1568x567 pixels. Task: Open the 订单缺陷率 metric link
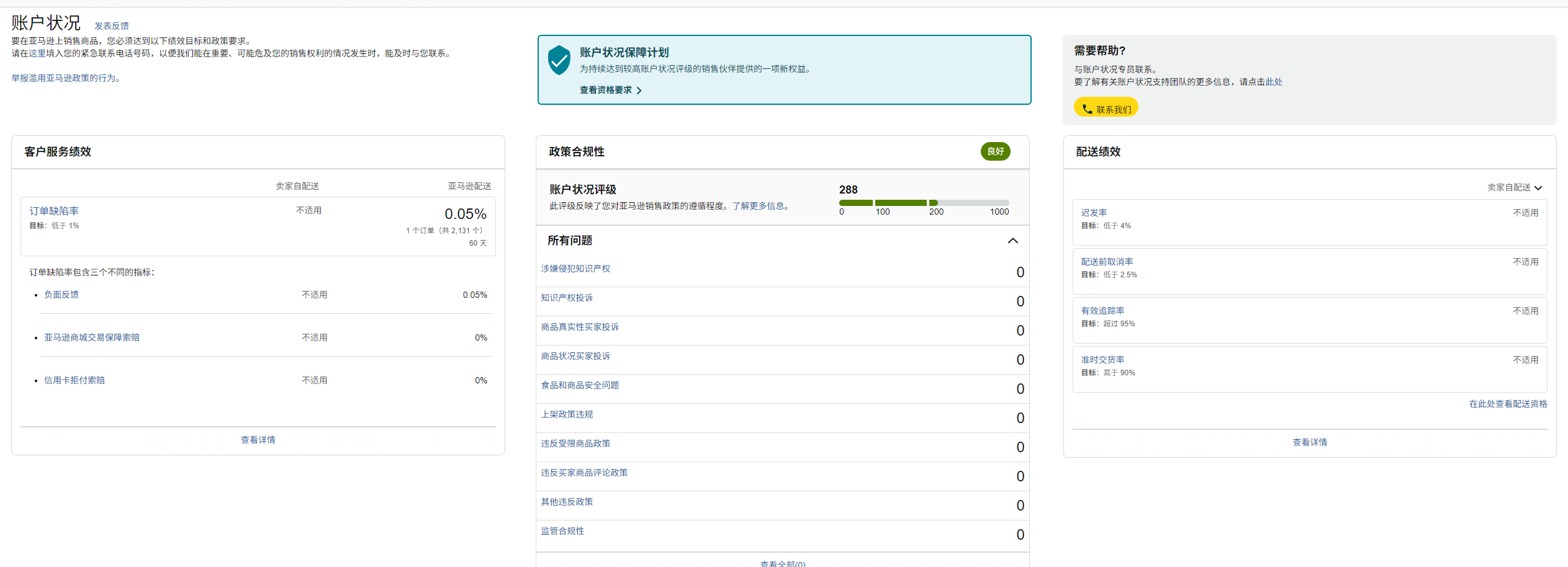[54, 211]
